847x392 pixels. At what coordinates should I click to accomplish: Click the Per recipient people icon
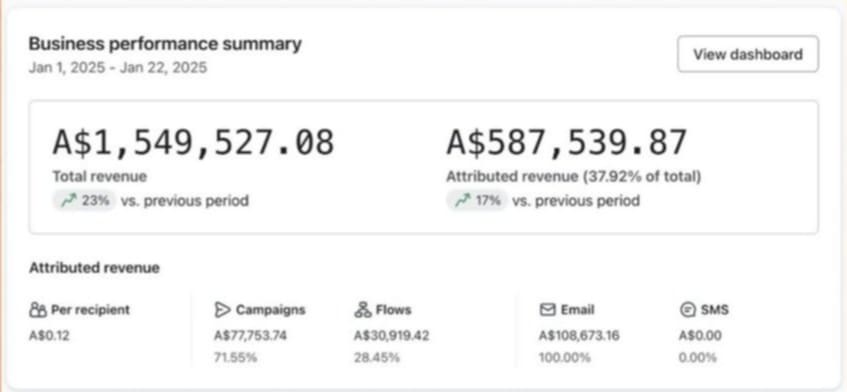click(x=38, y=310)
